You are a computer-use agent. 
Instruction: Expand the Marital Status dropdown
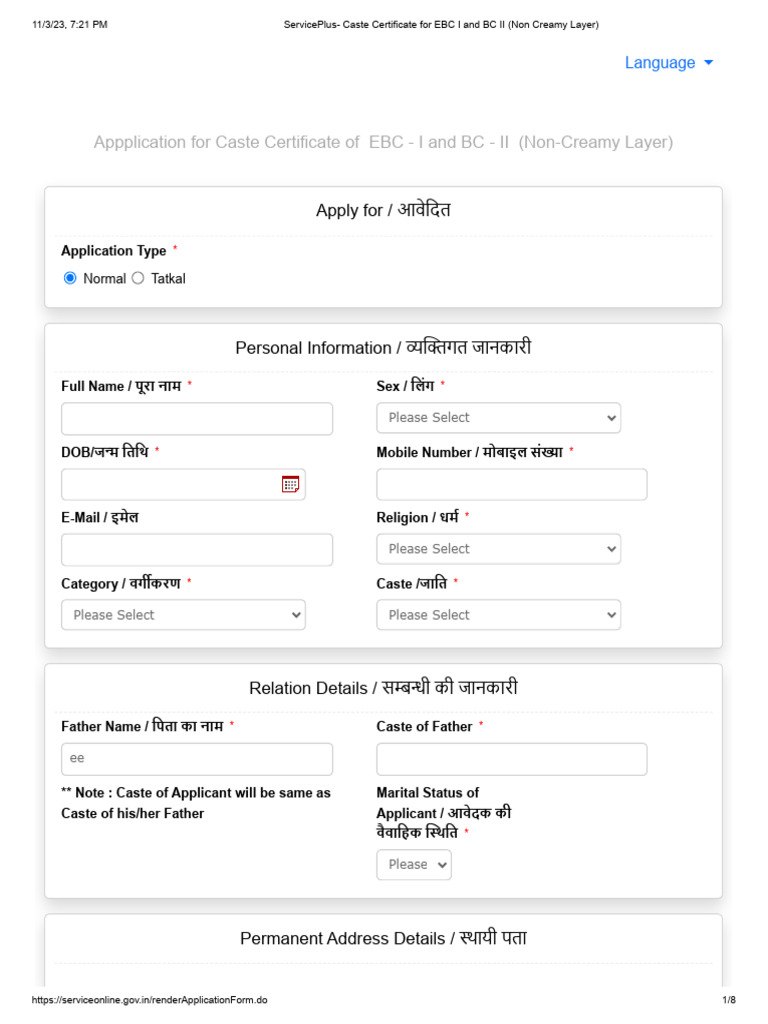coord(414,865)
